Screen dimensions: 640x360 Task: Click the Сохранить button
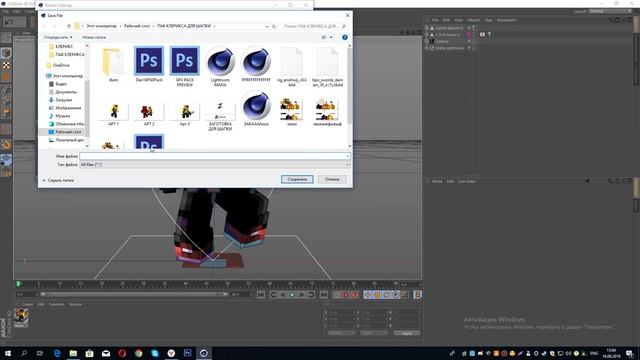pyautogui.click(x=297, y=179)
